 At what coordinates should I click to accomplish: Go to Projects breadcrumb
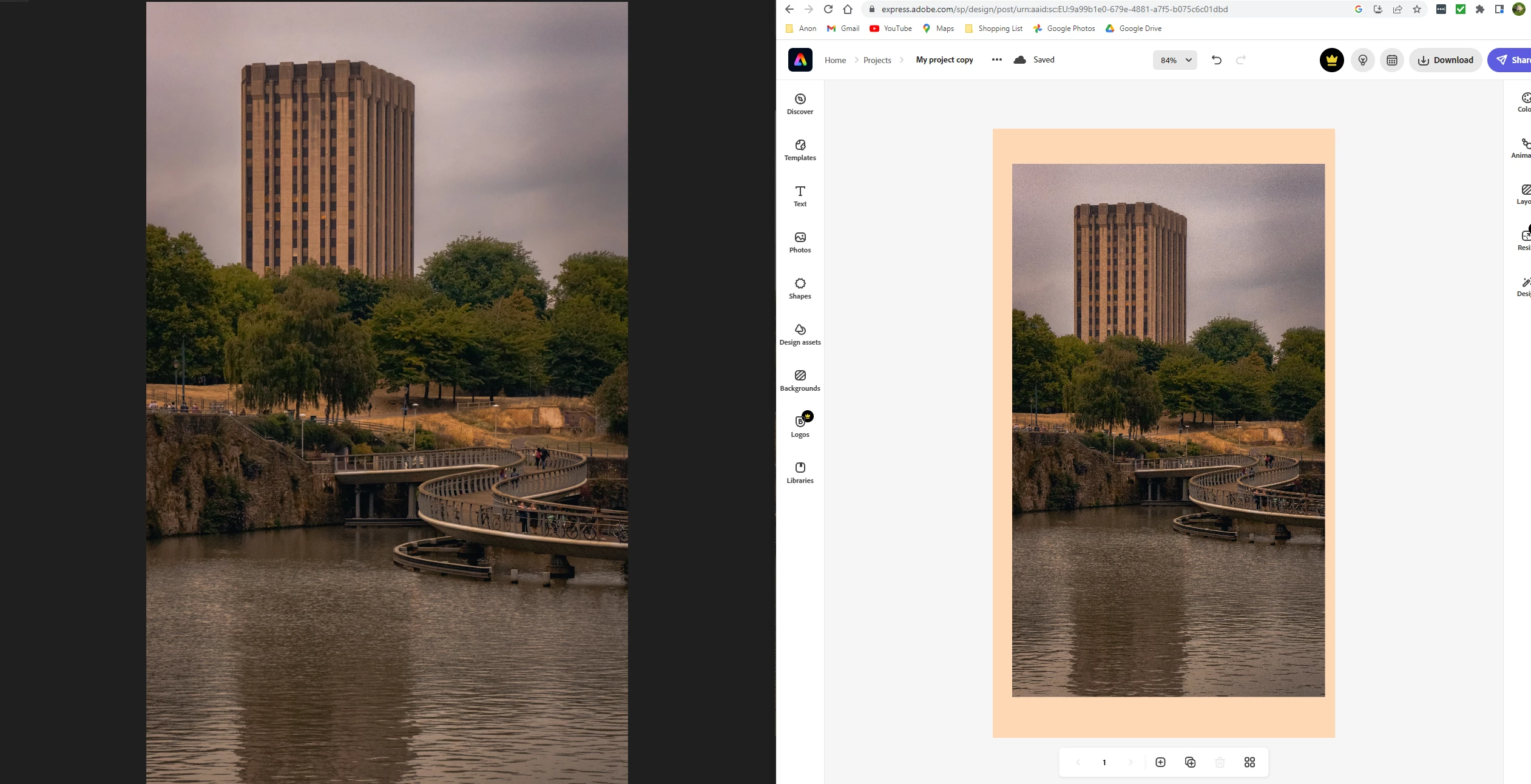click(x=877, y=60)
